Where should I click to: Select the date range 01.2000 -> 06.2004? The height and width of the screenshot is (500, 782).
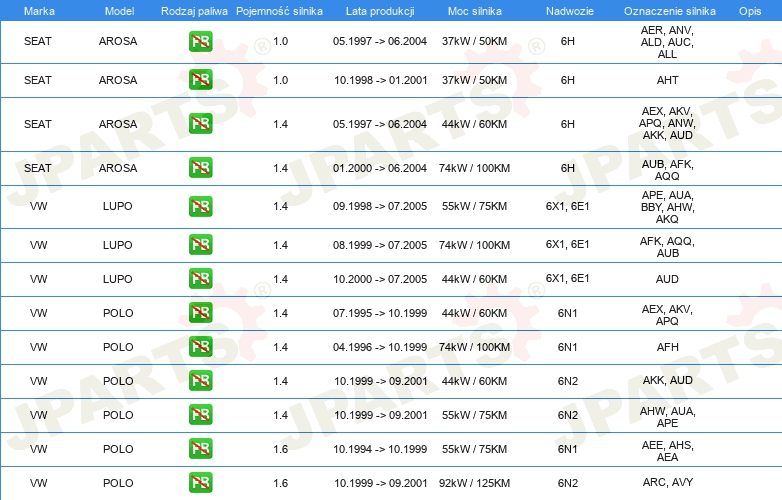pyautogui.click(x=380, y=168)
